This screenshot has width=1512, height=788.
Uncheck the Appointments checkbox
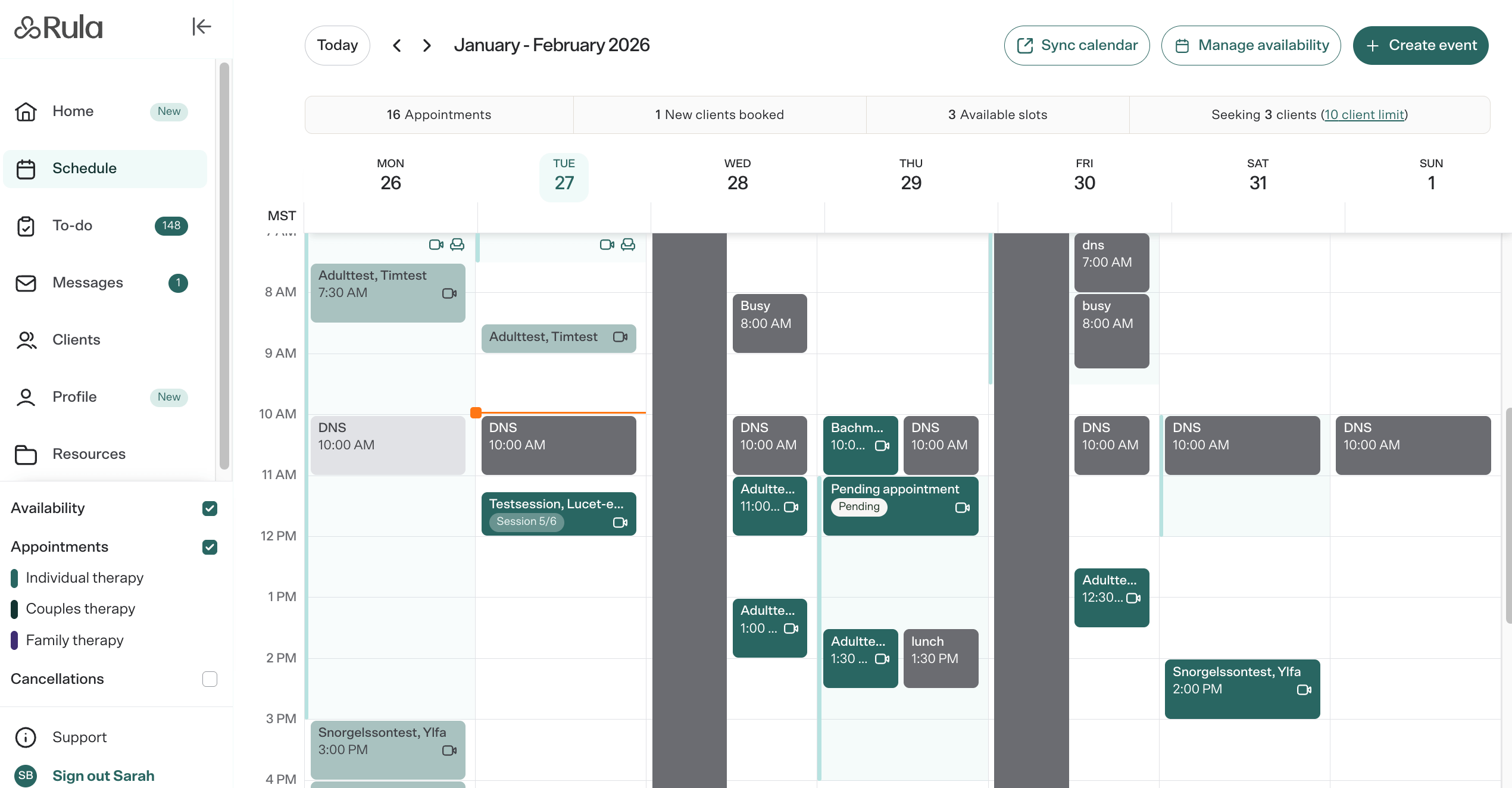pyautogui.click(x=210, y=547)
